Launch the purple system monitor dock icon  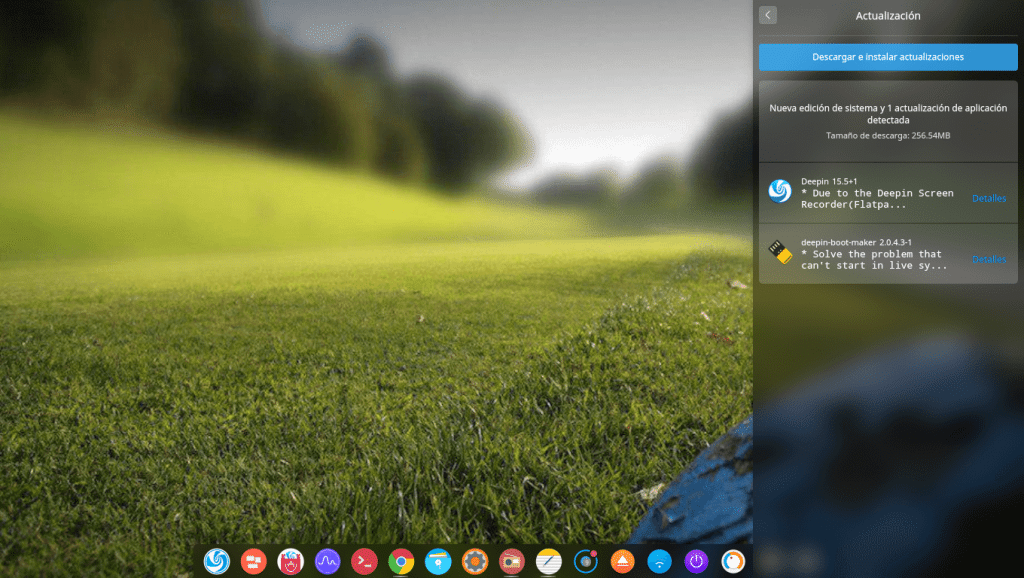(327, 562)
